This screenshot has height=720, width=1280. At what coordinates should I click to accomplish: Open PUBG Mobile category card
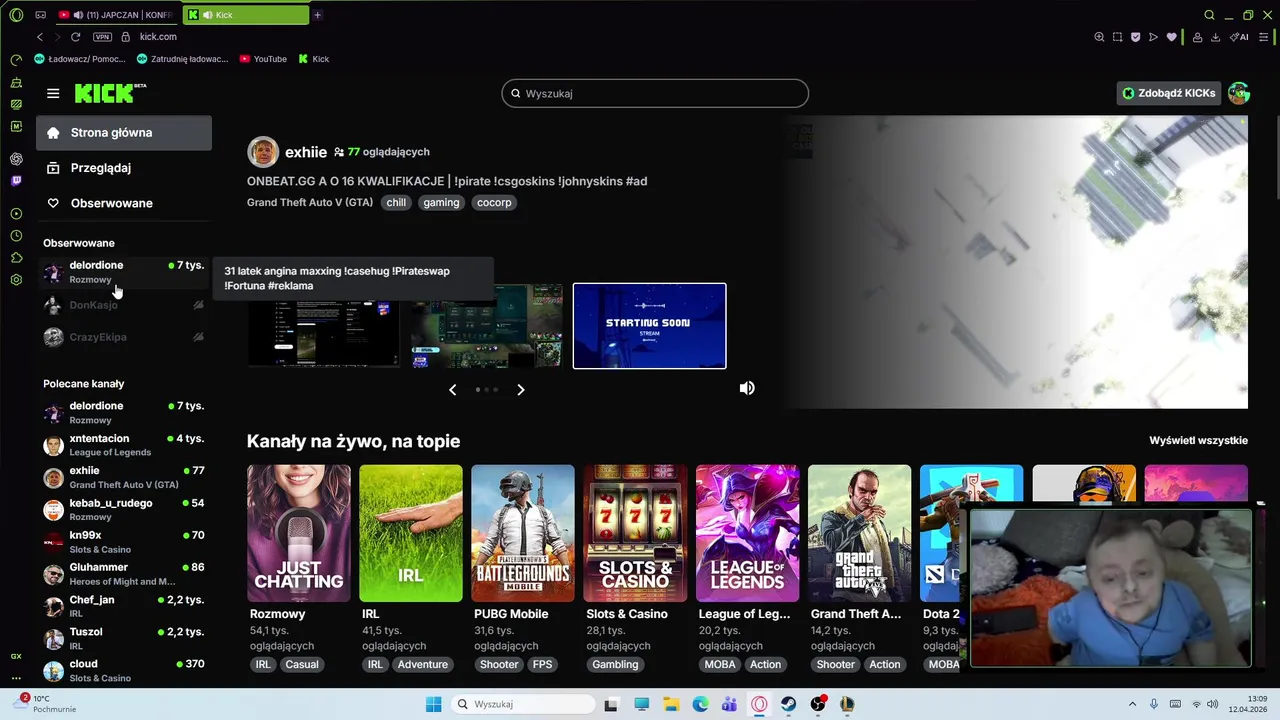tap(523, 533)
